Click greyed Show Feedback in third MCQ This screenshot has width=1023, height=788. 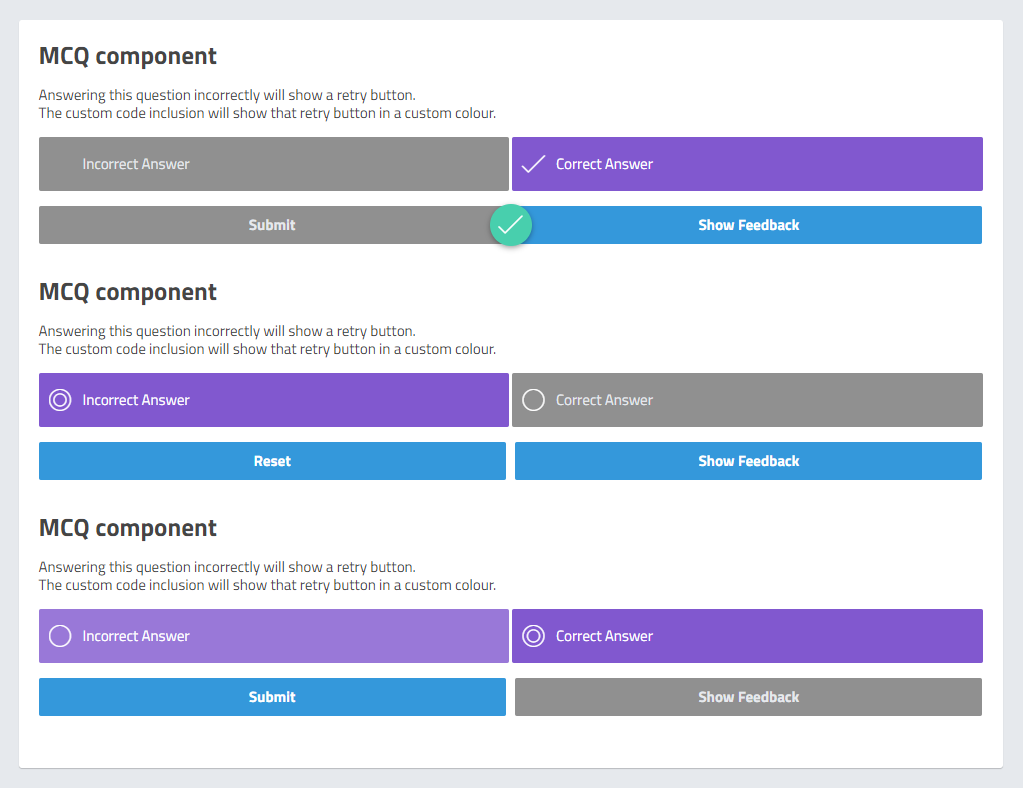(x=748, y=697)
